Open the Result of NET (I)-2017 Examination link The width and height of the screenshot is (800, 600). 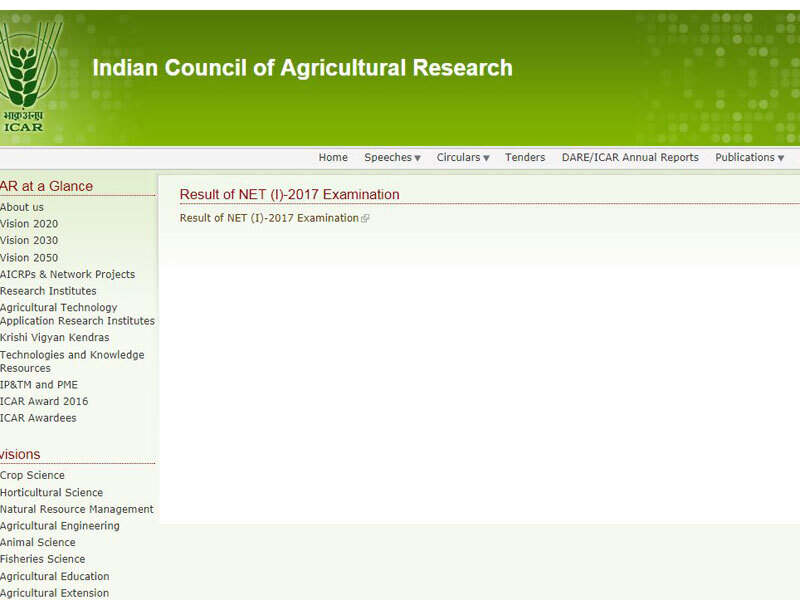(269, 218)
